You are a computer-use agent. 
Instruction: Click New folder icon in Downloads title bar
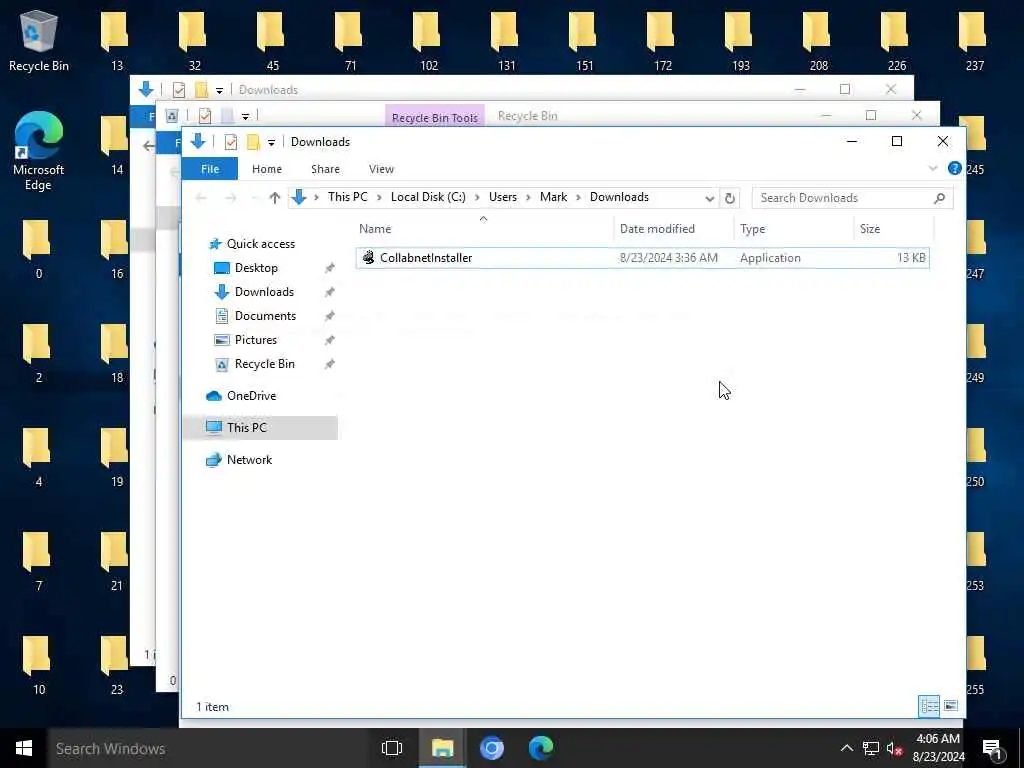tap(253, 142)
